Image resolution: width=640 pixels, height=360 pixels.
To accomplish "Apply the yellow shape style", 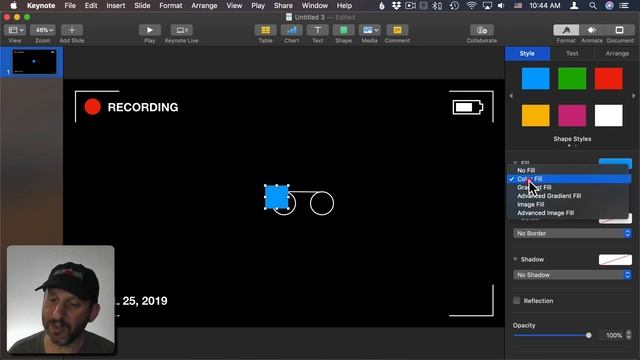I will click(536, 116).
